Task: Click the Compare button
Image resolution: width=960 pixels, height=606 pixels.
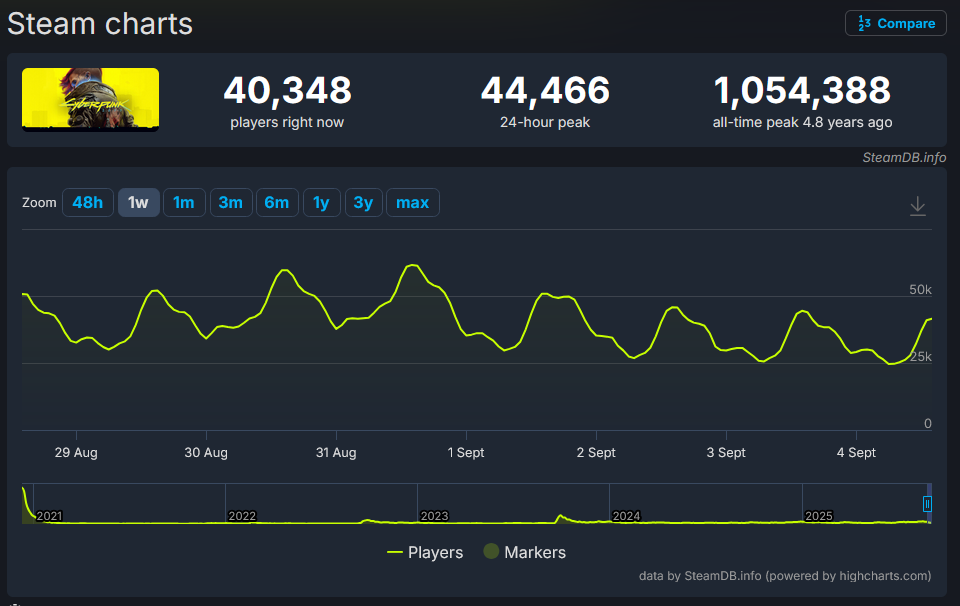Action: point(896,23)
